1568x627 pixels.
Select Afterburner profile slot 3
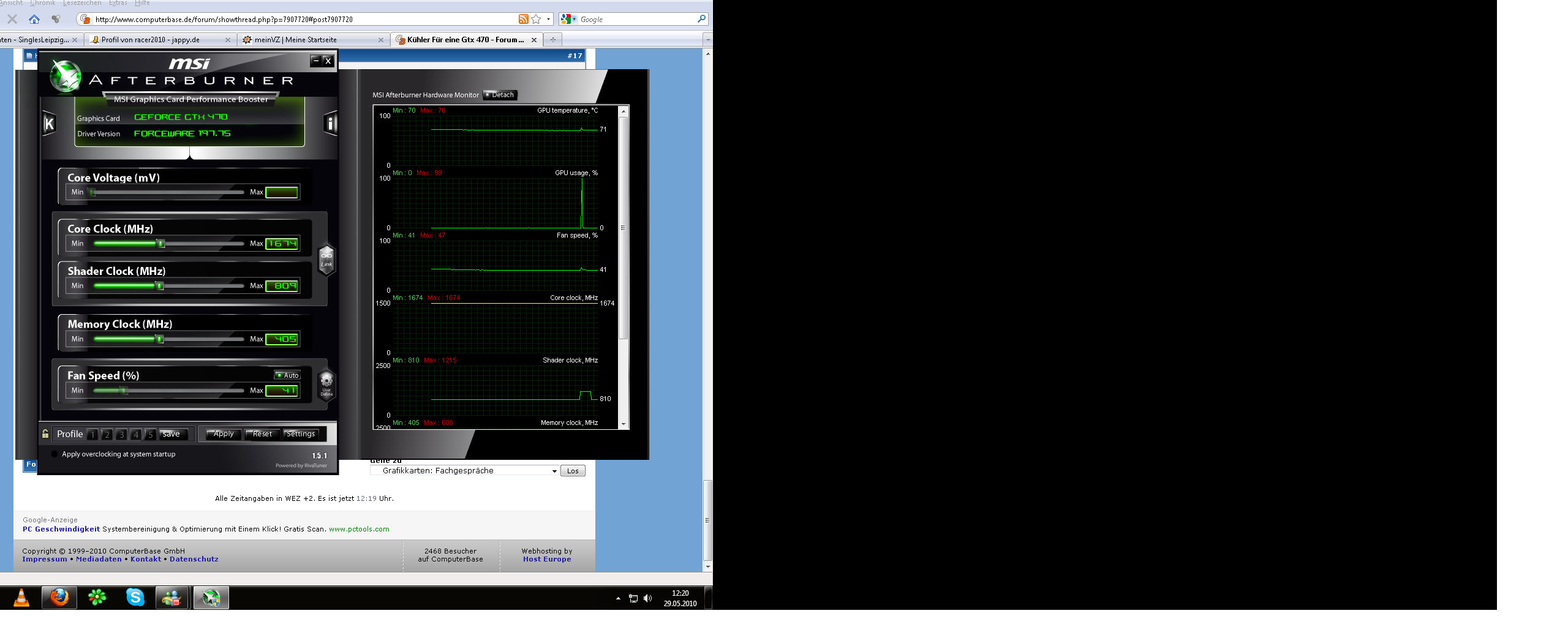tap(121, 434)
